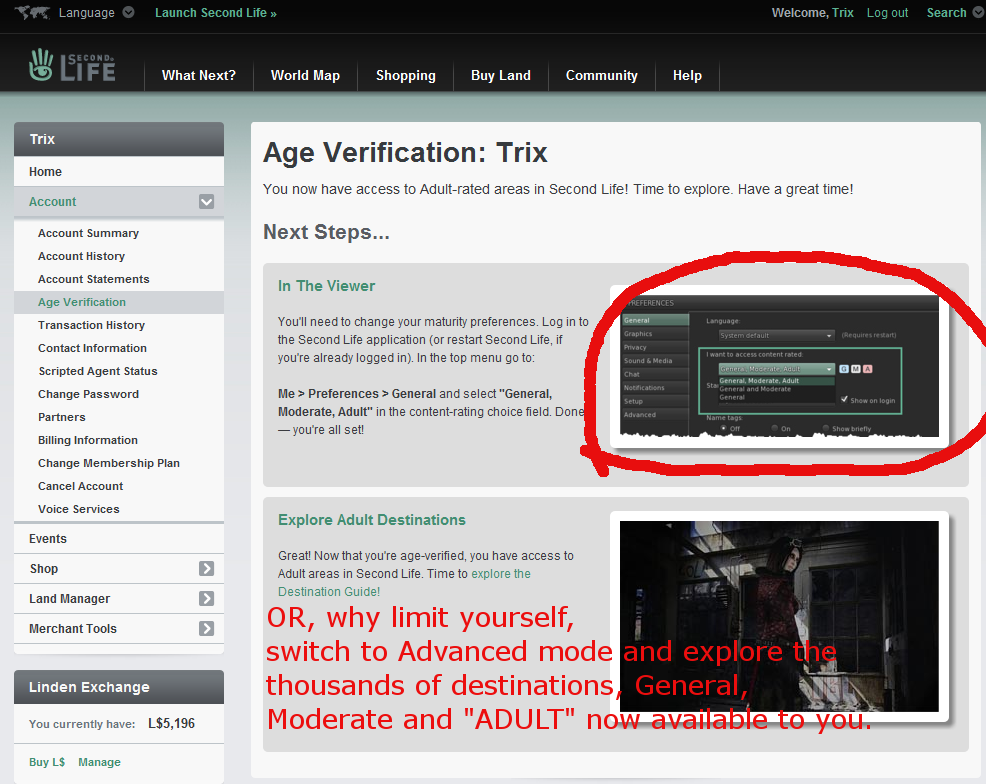Screen dimensions: 986x784
Task: Log out of the account
Action: (887, 13)
